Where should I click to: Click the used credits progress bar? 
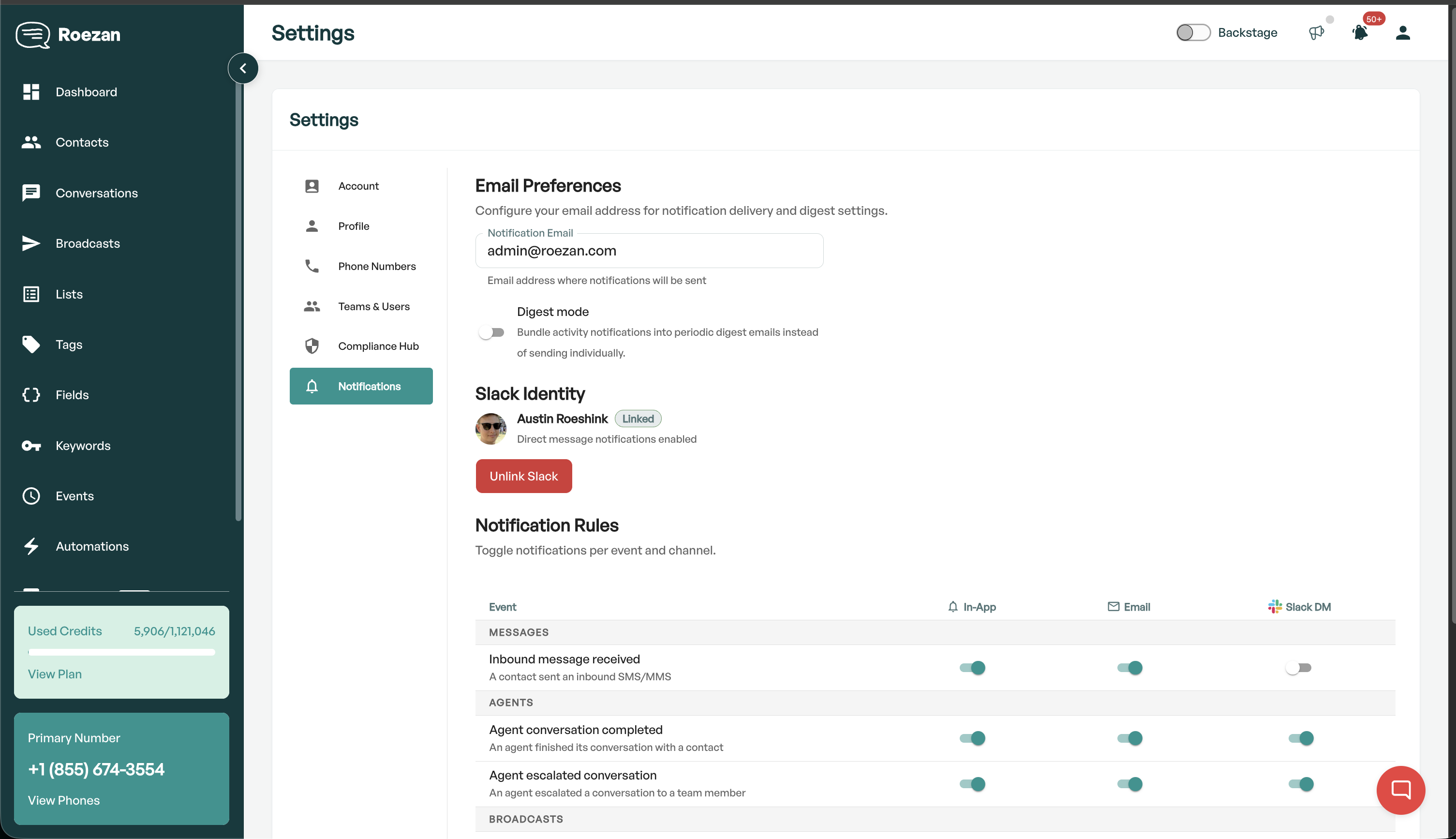pos(121,652)
